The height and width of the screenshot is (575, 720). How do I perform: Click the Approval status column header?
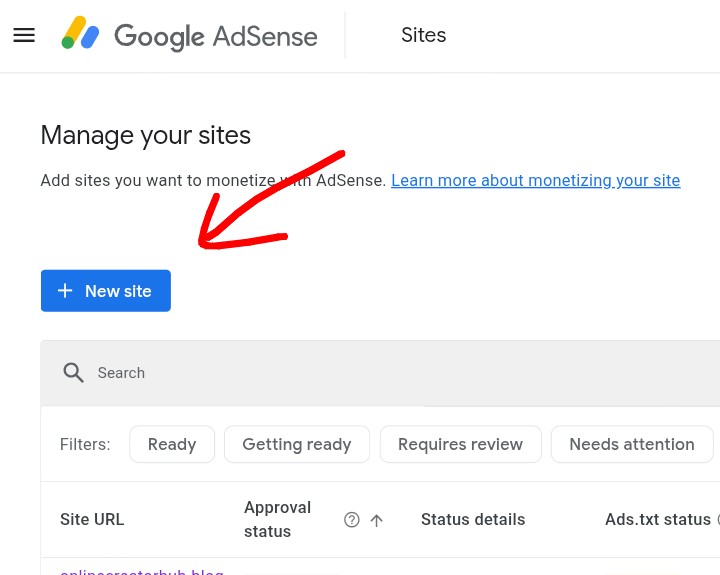(x=277, y=519)
